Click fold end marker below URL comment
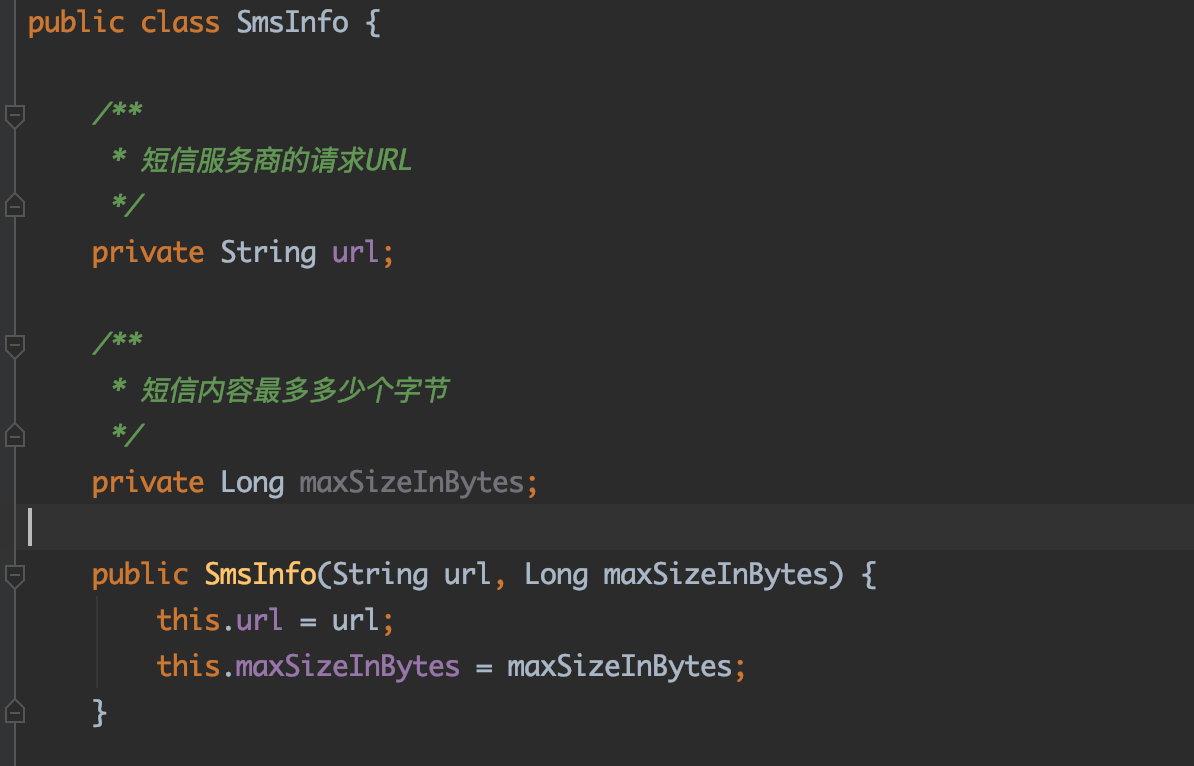Screen dimensions: 1194x766 pyautogui.click(x=14, y=206)
